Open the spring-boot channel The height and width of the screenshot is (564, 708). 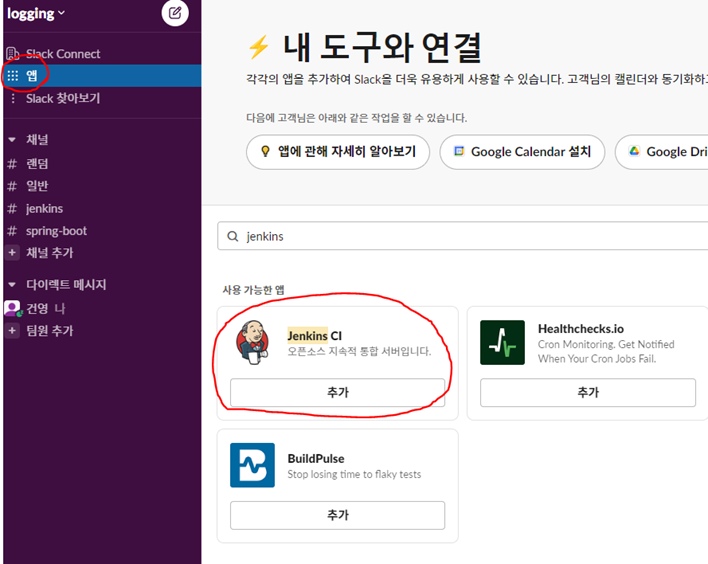(102, 231)
